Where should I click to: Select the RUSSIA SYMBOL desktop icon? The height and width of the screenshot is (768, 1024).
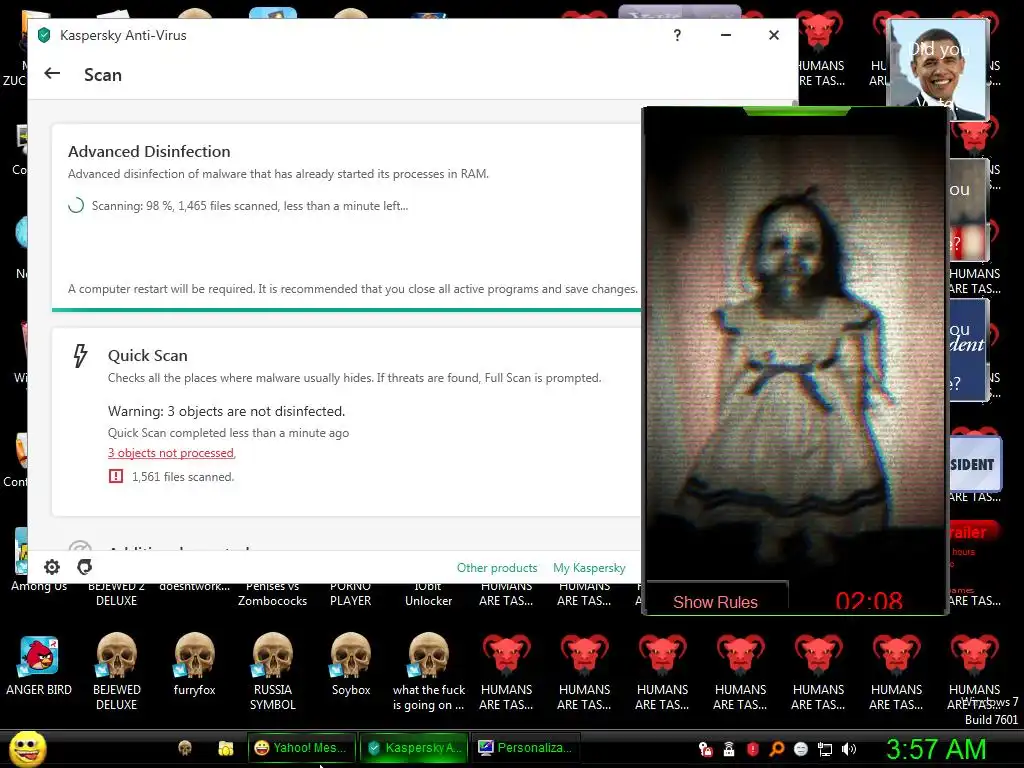pyautogui.click(x=272, y=655)
